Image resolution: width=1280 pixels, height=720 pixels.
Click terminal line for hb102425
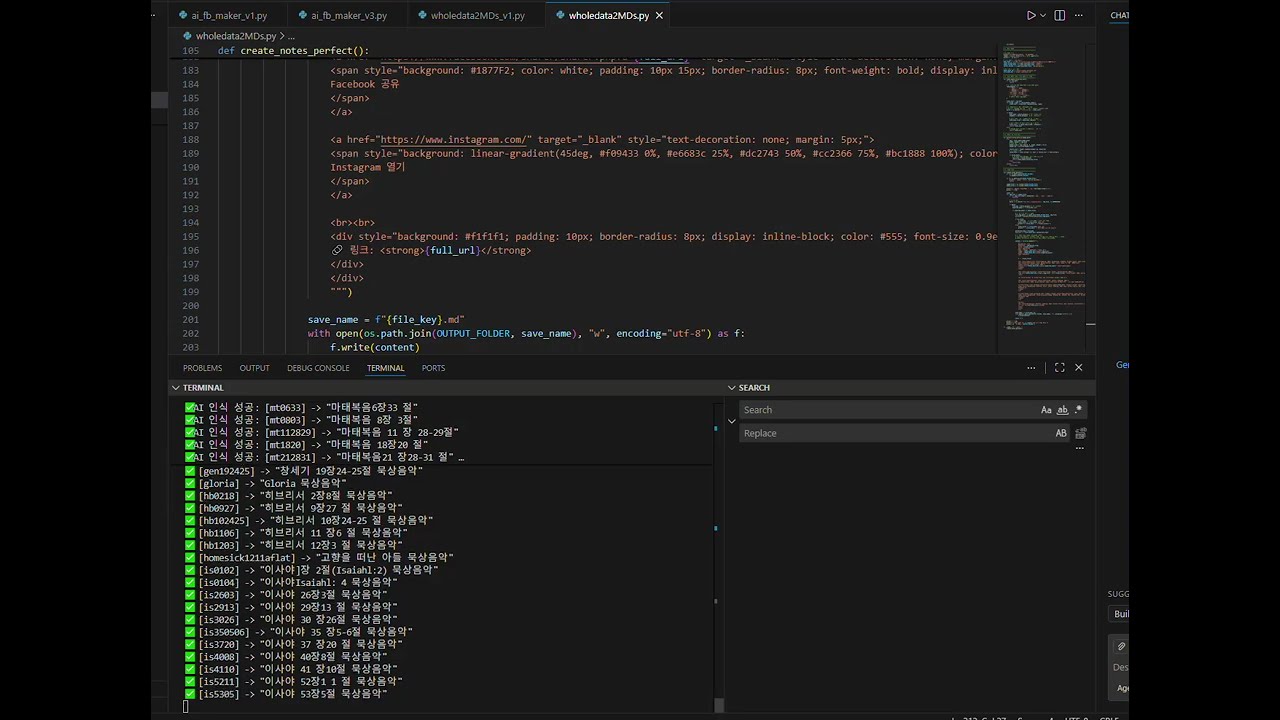tap(309, 520)
